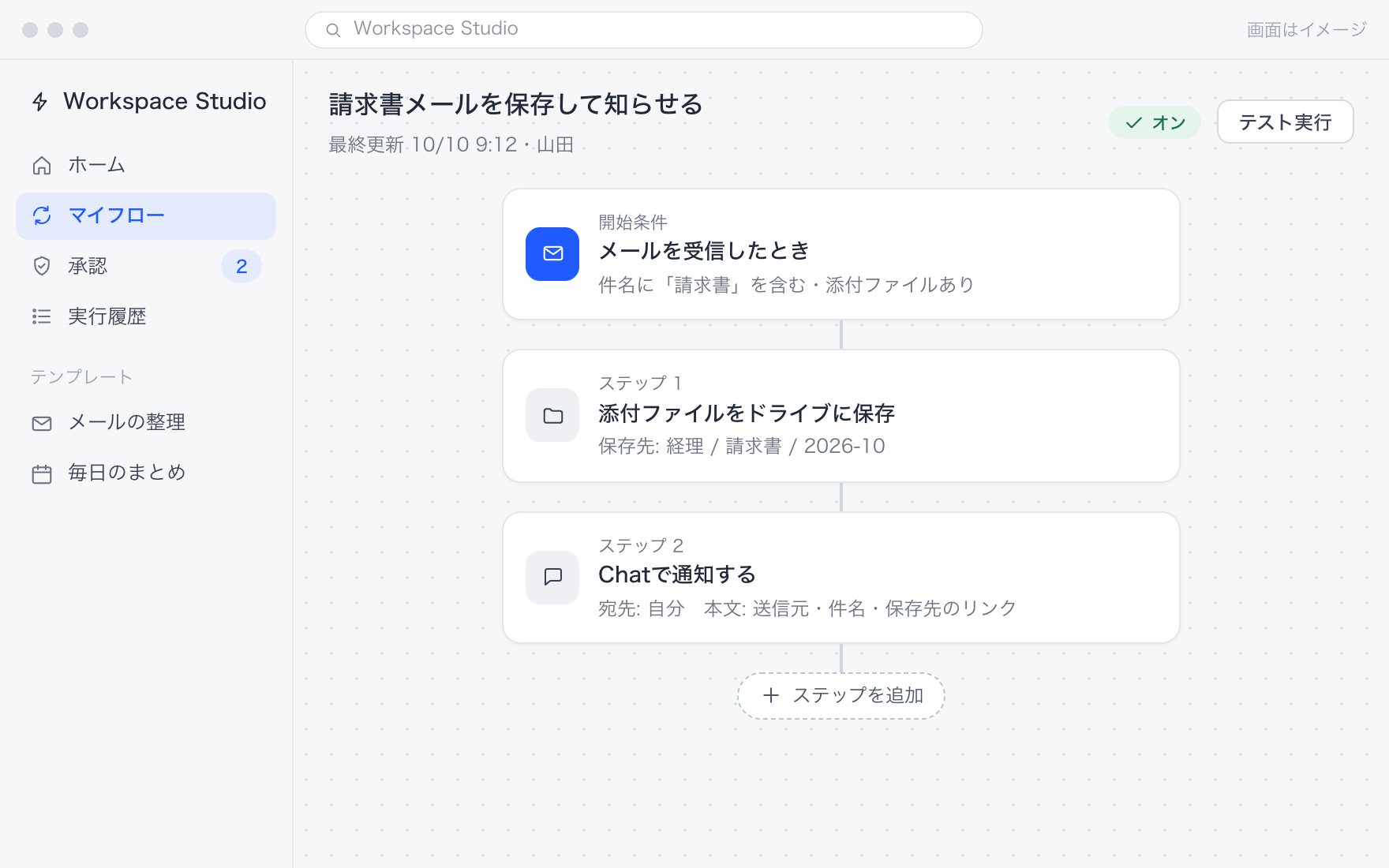Open the メールの整理 template
The height and width of the screenshot is (868, 1389).
point(146,422)
